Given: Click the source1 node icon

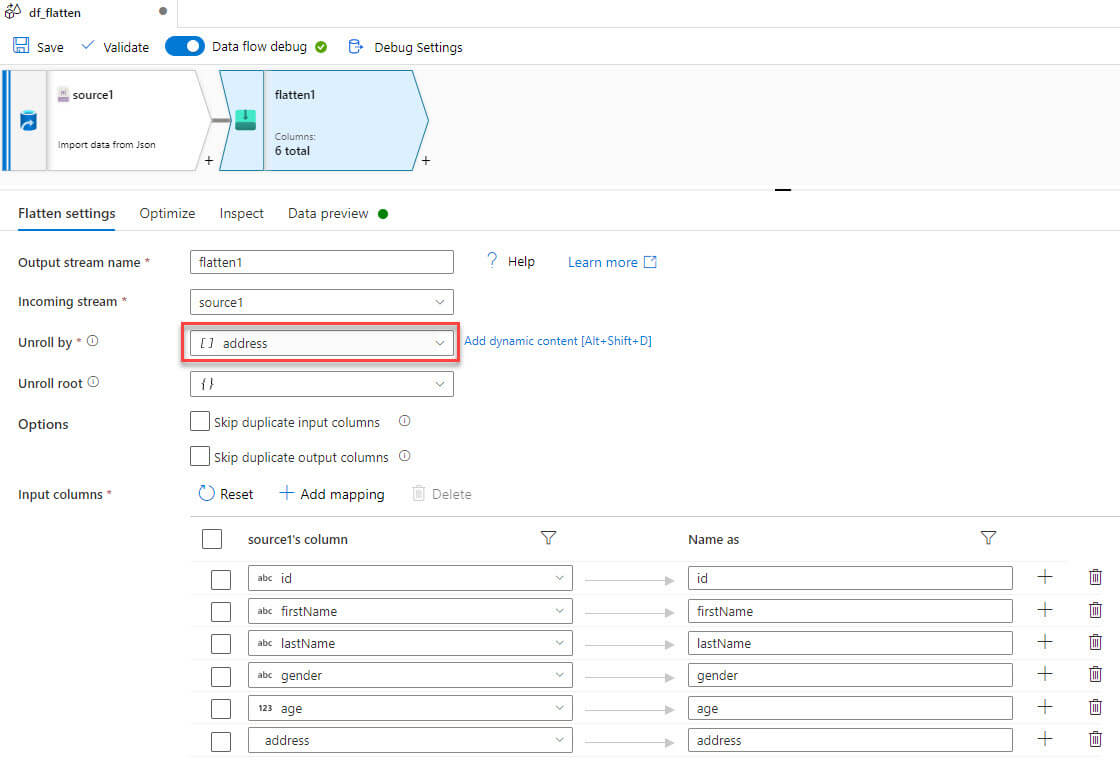Looking at the screenshot, I should point(28,121).
